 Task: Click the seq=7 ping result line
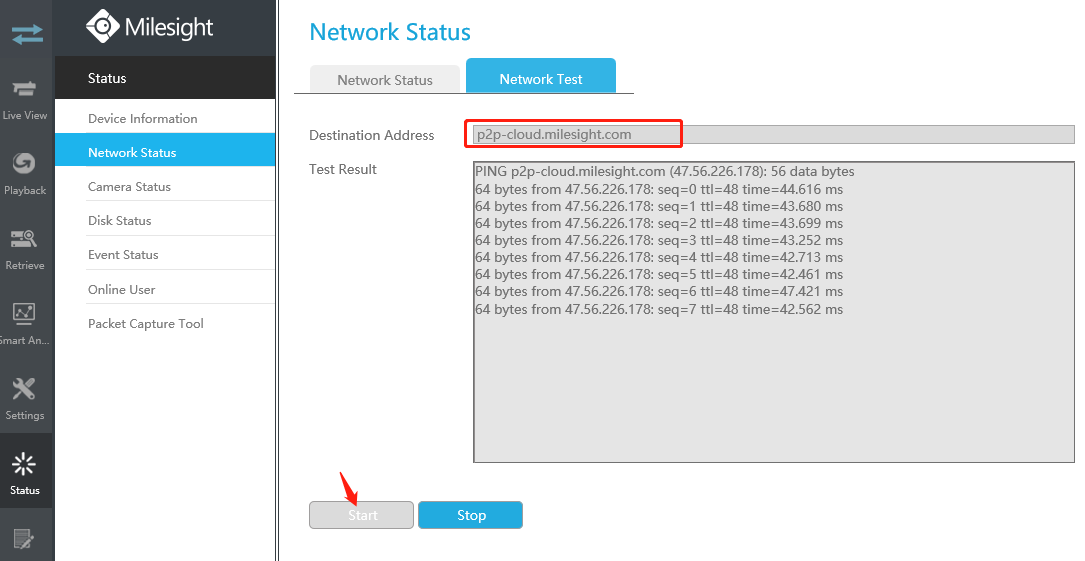[x=659, y=309]
